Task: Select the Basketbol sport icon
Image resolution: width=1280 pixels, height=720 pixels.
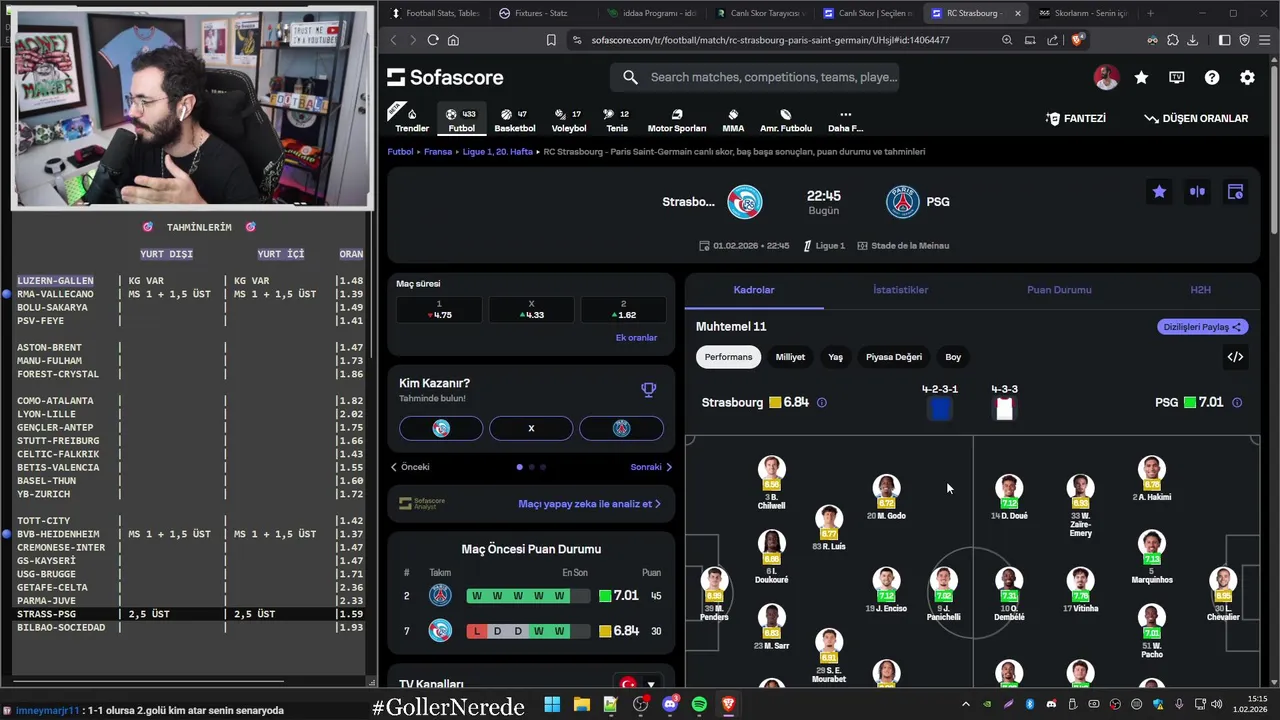Action: [515, 120]
